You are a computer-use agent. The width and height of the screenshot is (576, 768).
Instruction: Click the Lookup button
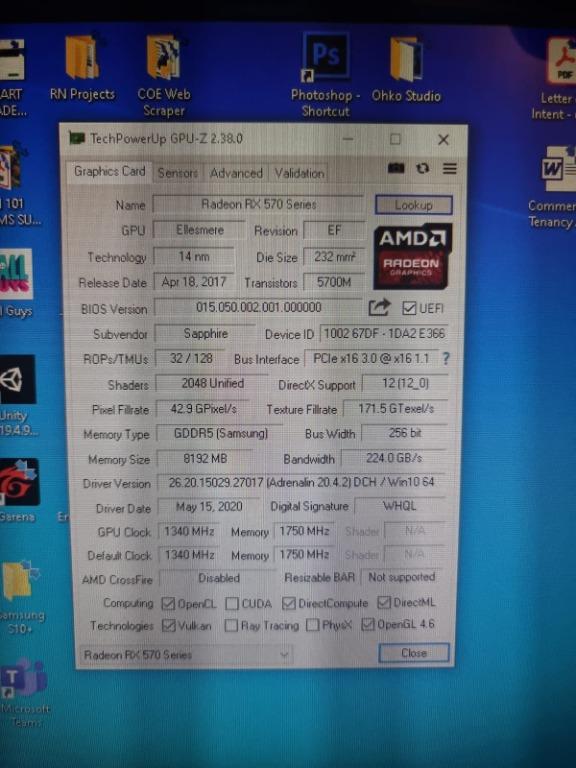click(413, 205)
